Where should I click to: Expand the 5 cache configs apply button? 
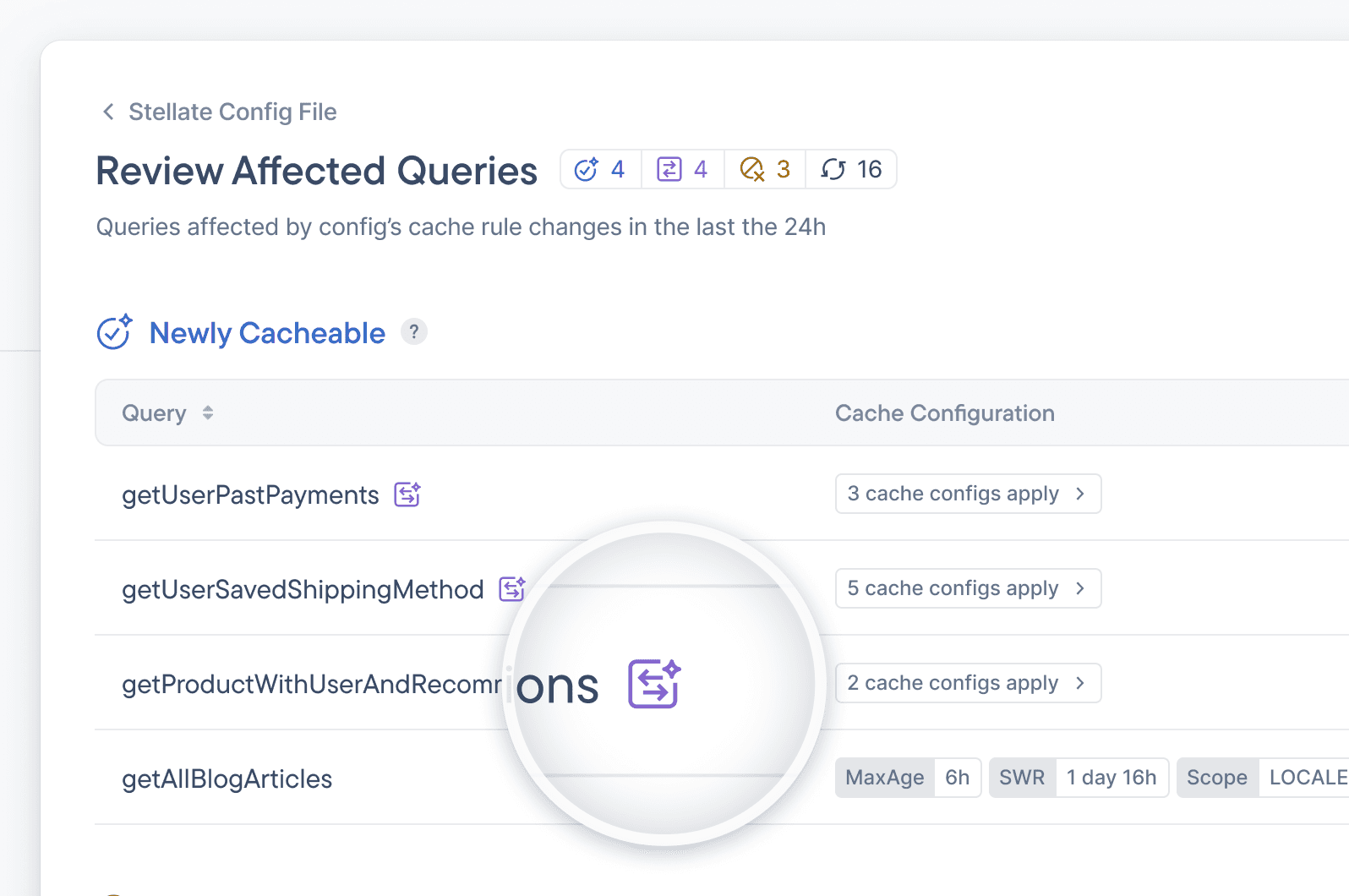[x=968, y=588]
